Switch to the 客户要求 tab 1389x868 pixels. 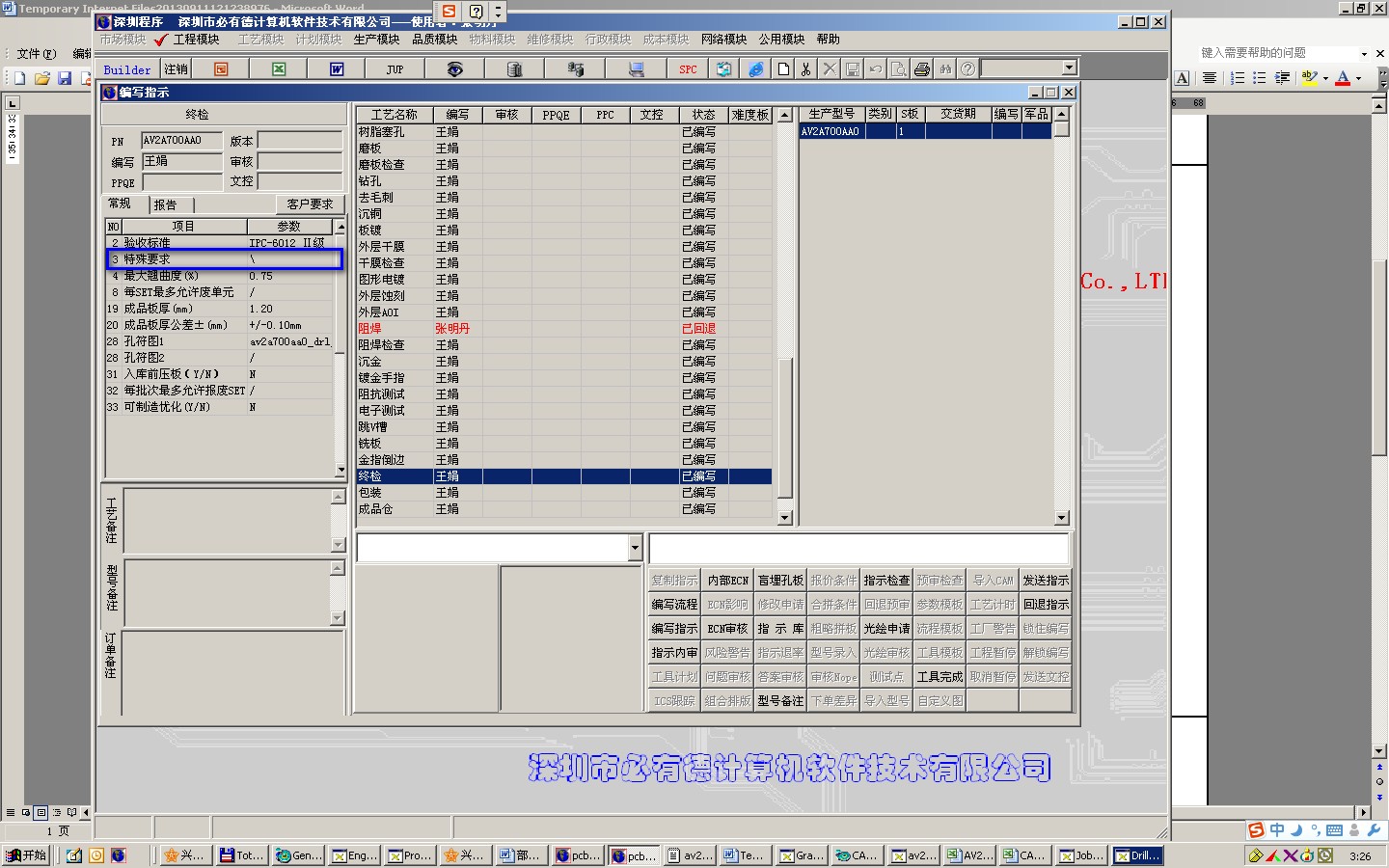click(310, 204)
